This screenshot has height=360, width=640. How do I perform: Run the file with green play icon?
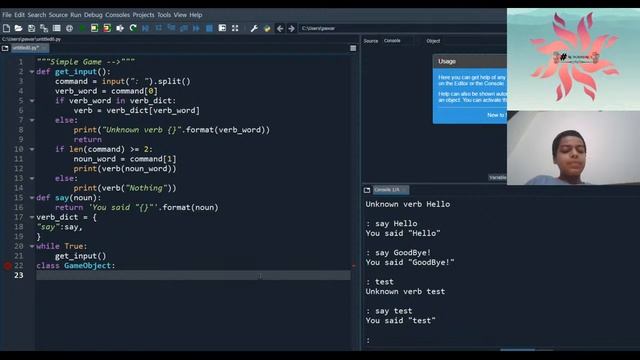[82, 28]
